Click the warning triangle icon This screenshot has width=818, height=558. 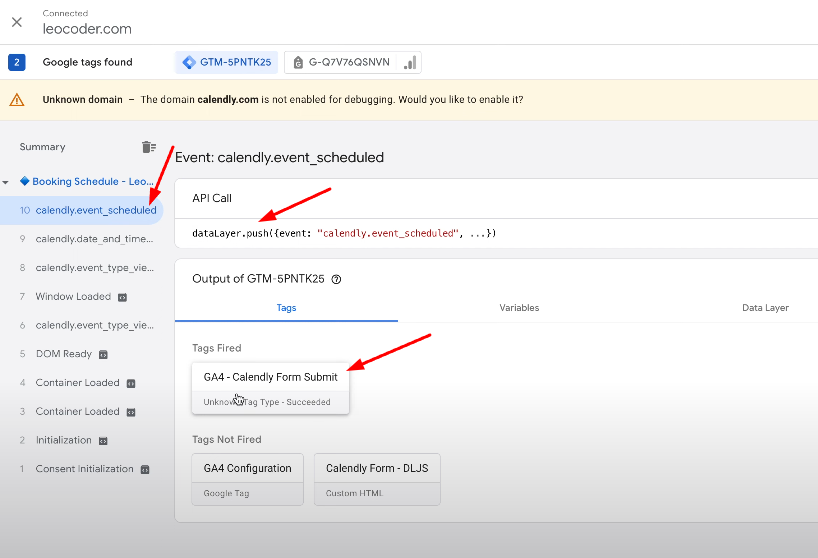(17, 100)
